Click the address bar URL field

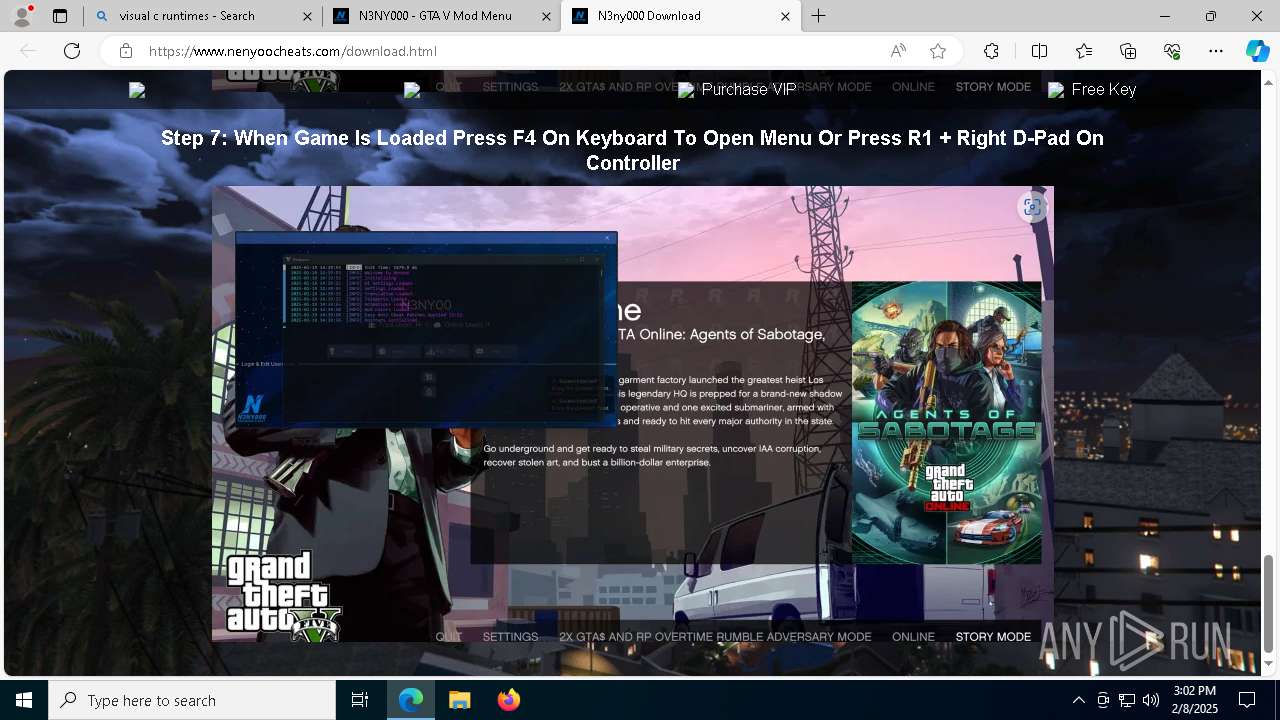coord(510,51)
